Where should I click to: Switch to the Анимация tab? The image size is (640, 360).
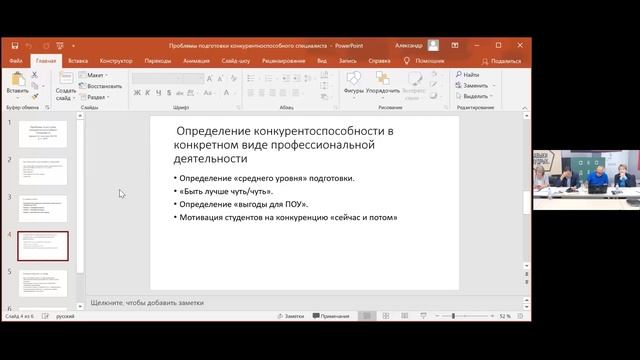coord(196,61)
